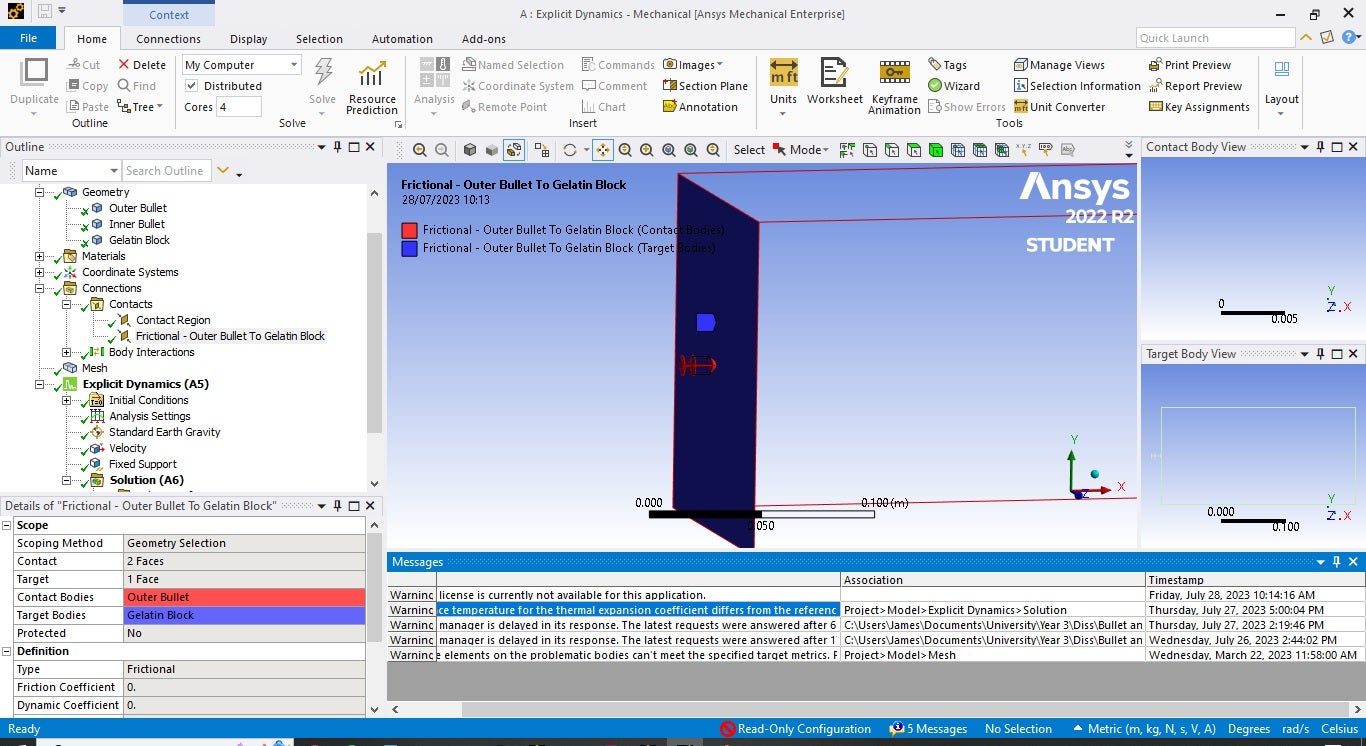The width and height of the screenshot is (1366, 746).
Task: Select the Mesh tree item
Action: coord(94,368)
